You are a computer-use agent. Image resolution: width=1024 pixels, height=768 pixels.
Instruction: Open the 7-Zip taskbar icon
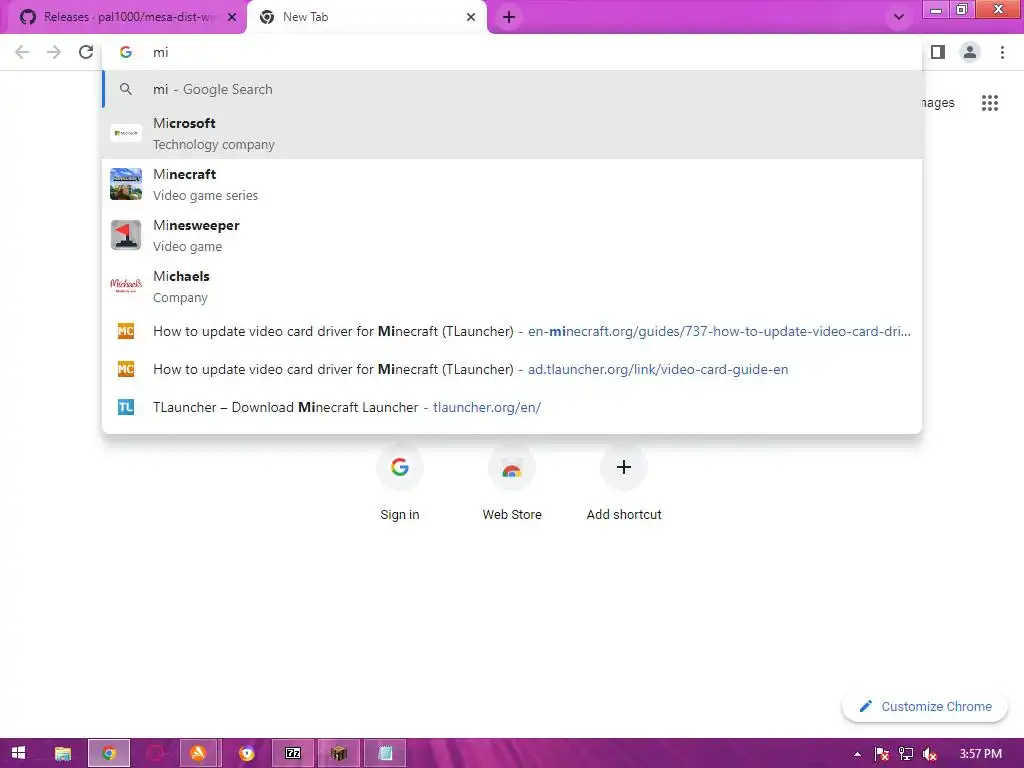tap(293, 753)
